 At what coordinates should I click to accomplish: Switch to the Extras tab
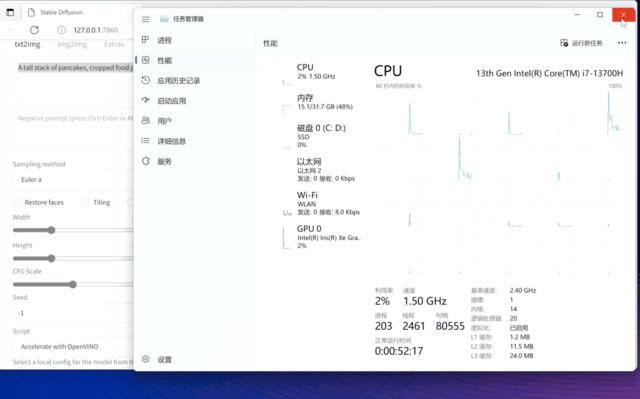[x=114, y=44]
